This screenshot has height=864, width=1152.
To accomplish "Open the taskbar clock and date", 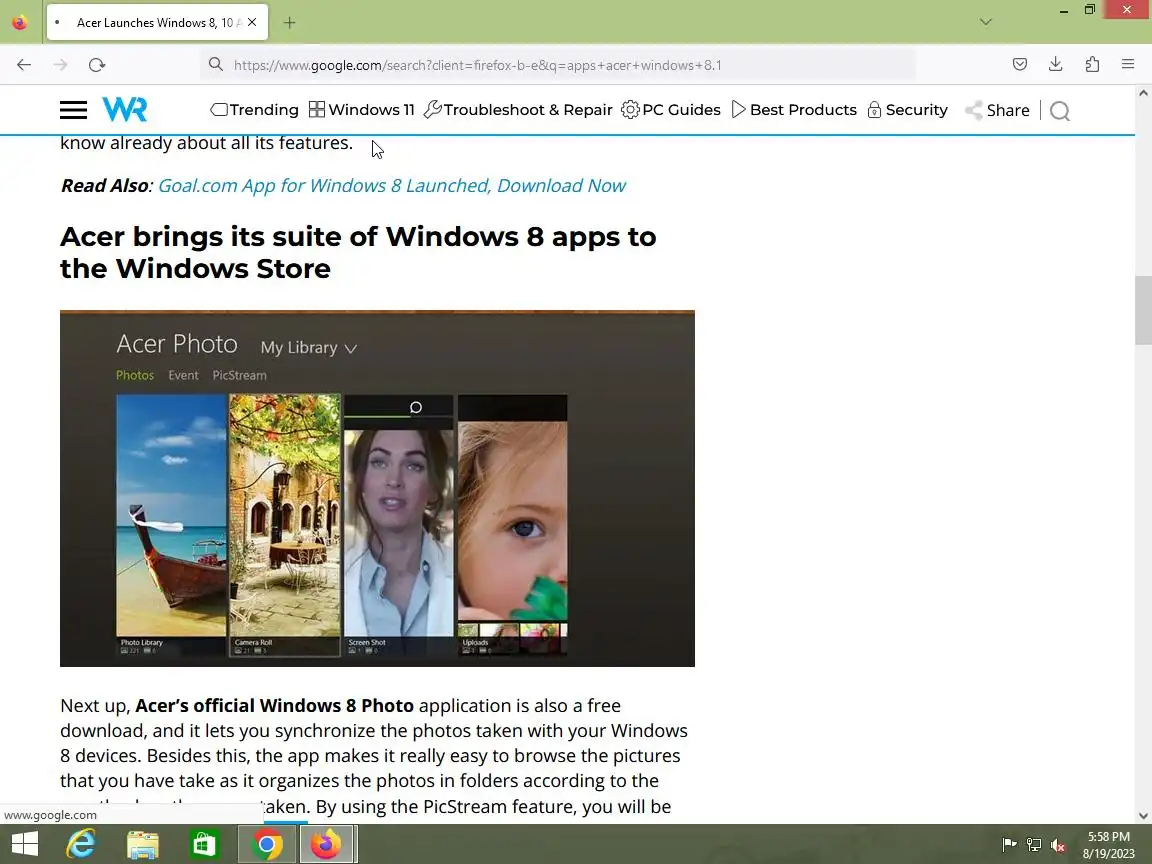I will coord(1109,845).
